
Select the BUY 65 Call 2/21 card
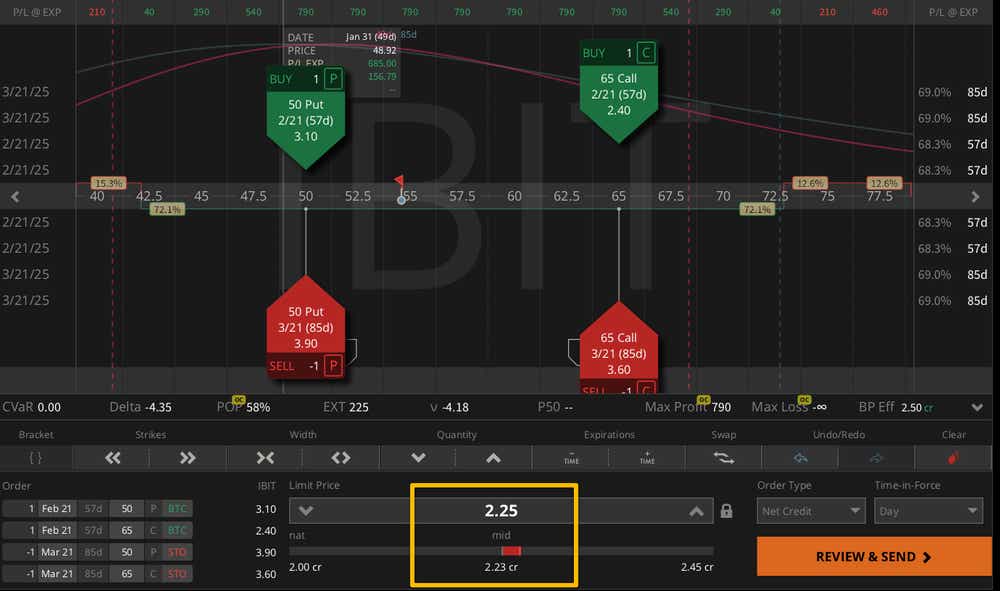coord(618,91)
